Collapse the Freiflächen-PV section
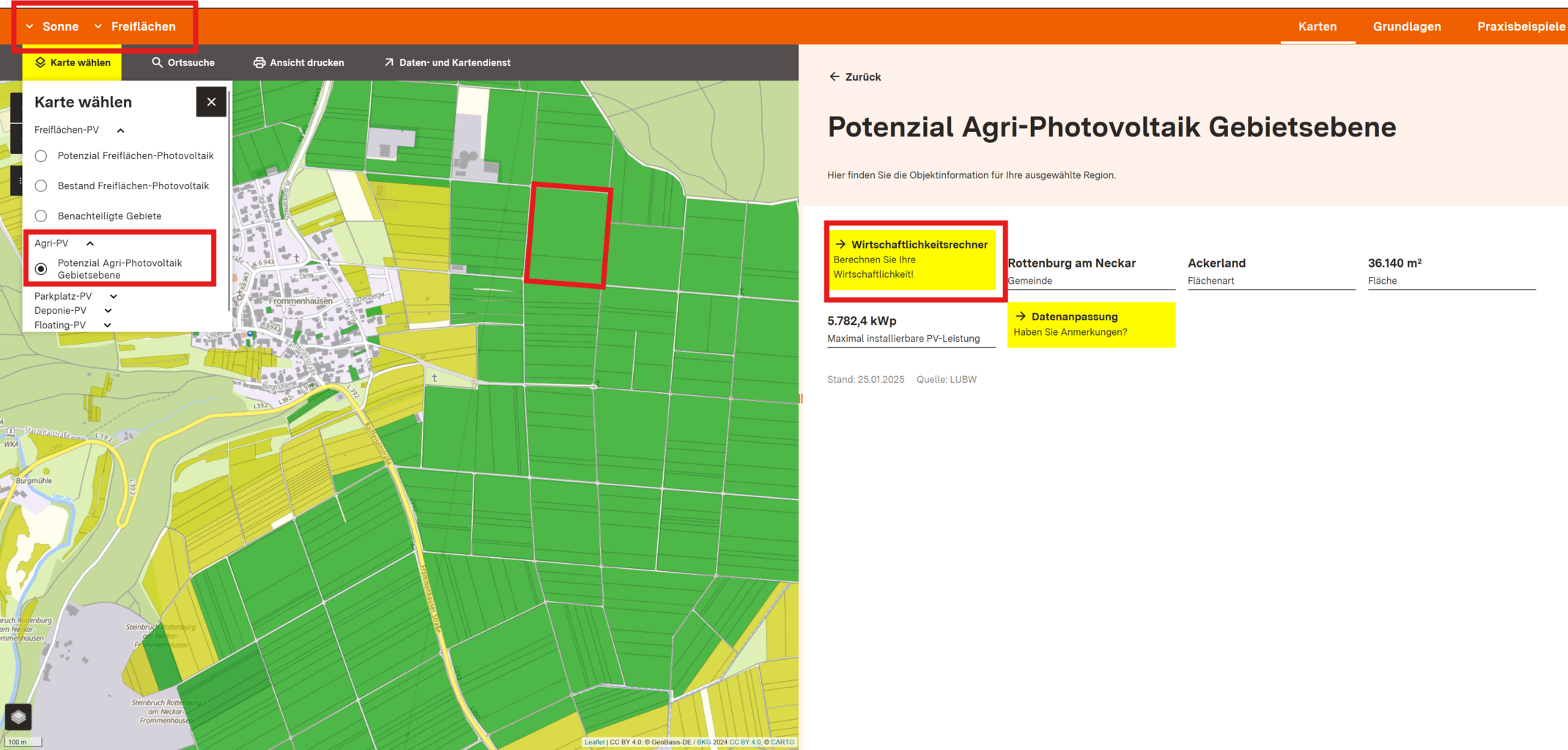This screenshot has height=750, width=1568. click(x=79, y=130)
